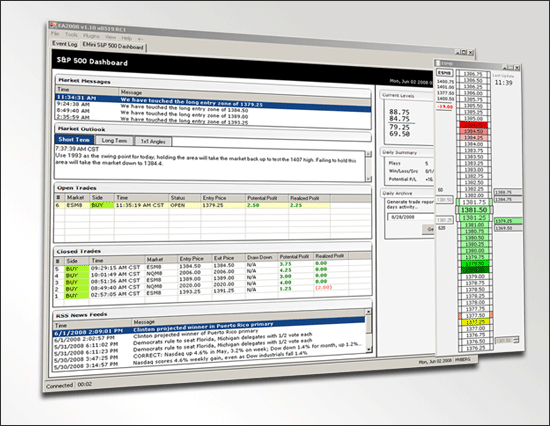Click the Exit Price header in Closed Trades
Screen dimensions: 550x426
click(x=228, y=258)
